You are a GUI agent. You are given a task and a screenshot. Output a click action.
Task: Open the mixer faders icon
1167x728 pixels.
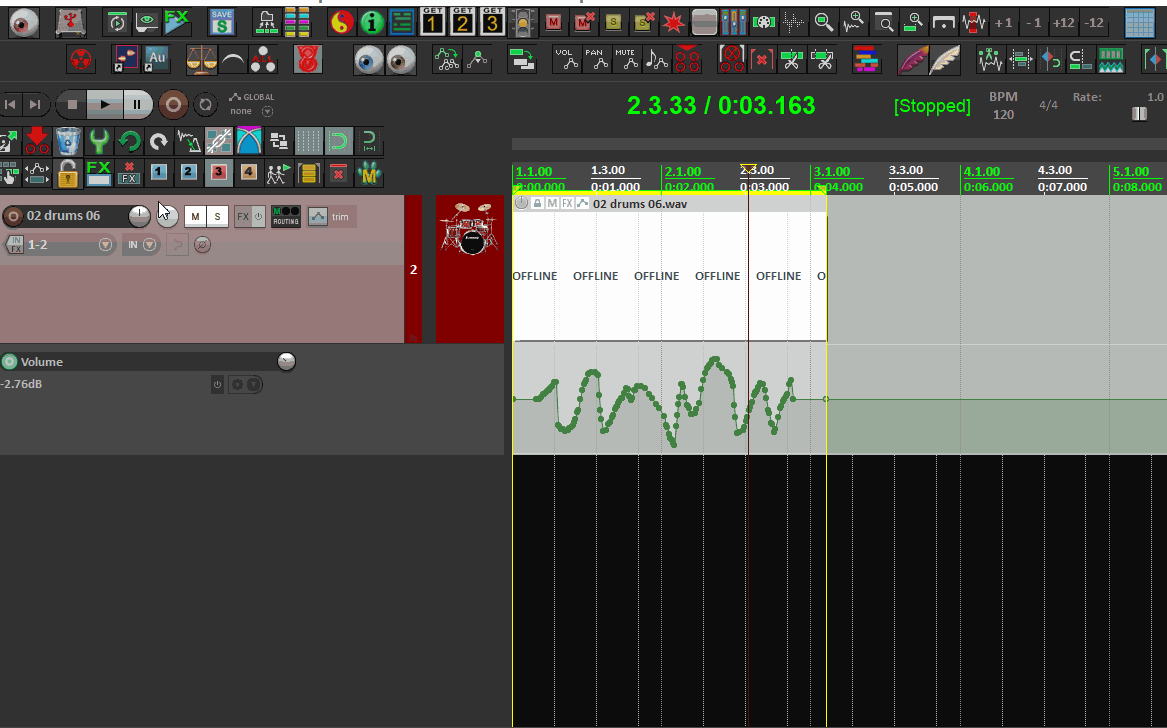pyautogui.click(x=734, y=23)
